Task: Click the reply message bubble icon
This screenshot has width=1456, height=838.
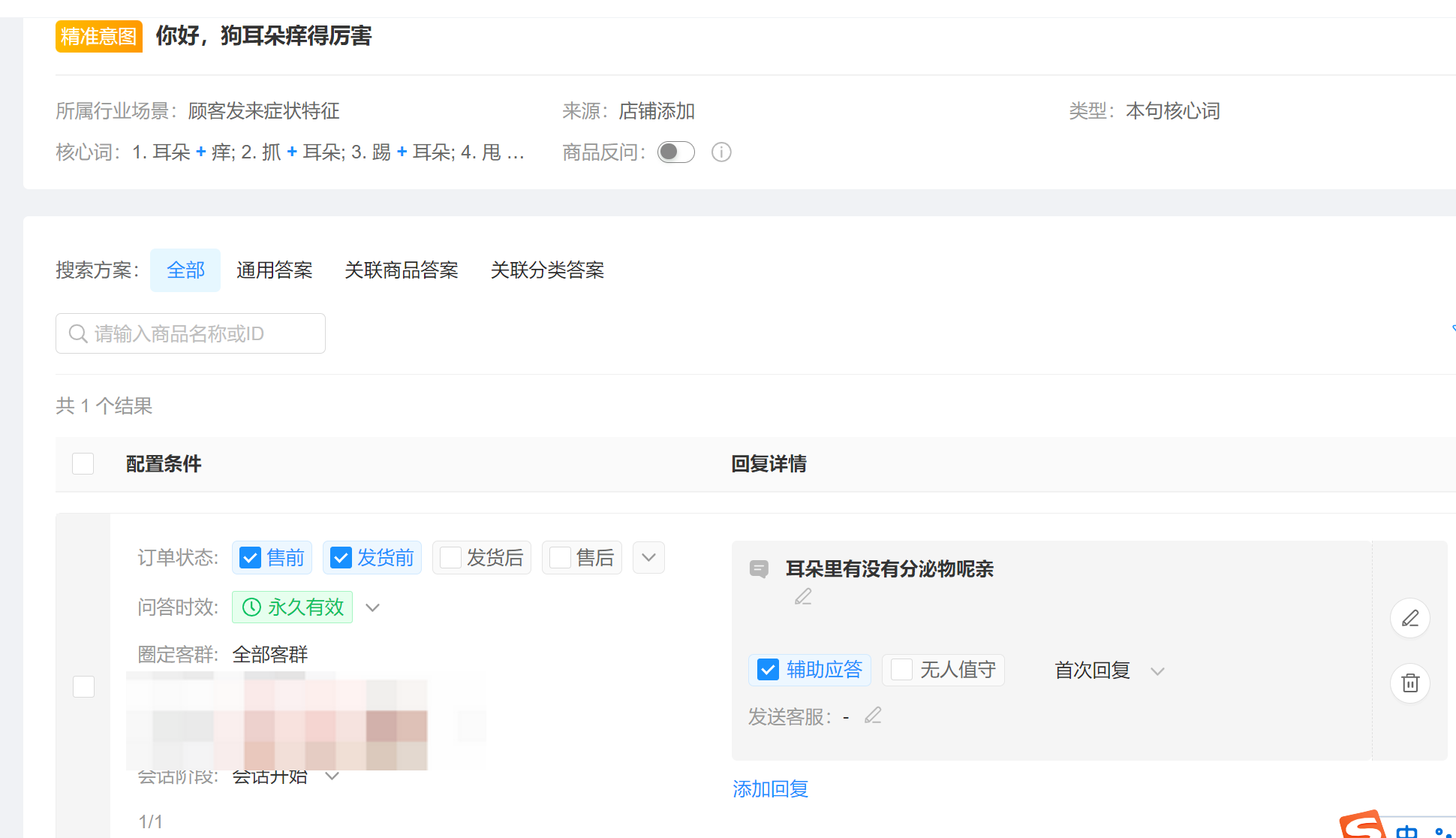Action: pos(759,569)
